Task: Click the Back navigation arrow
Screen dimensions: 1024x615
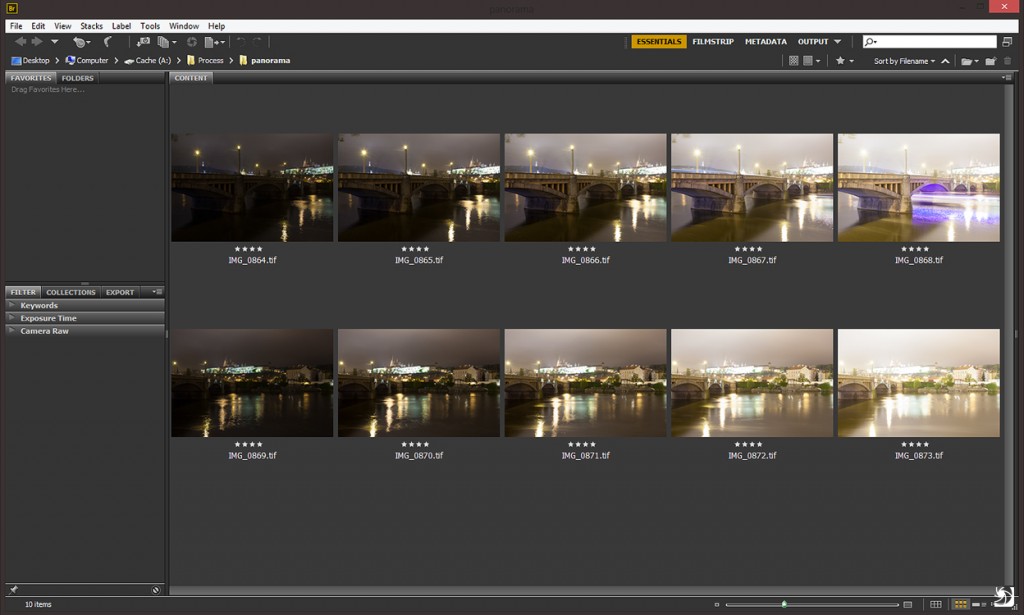Action: [19, 41]
